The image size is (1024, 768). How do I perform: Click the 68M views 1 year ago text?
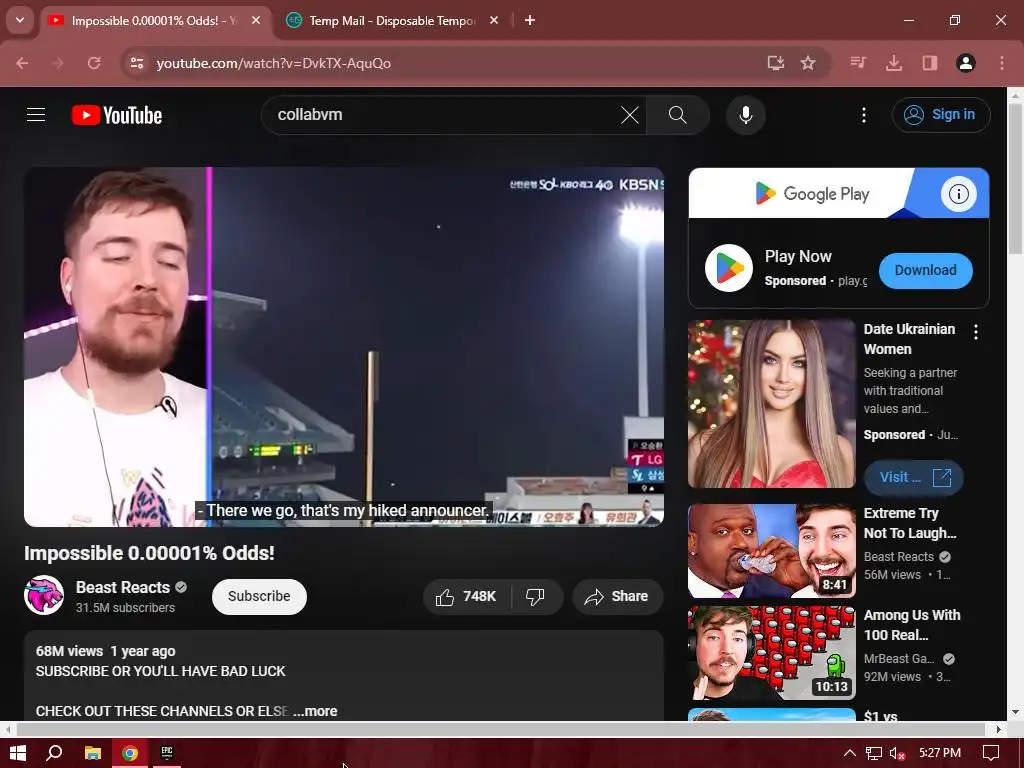coord(106,651)
